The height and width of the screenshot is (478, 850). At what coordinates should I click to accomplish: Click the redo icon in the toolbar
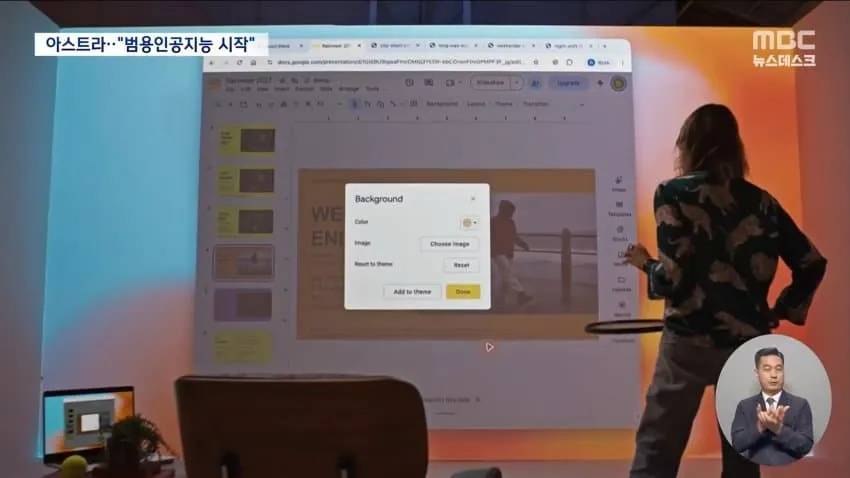point(271,105)
